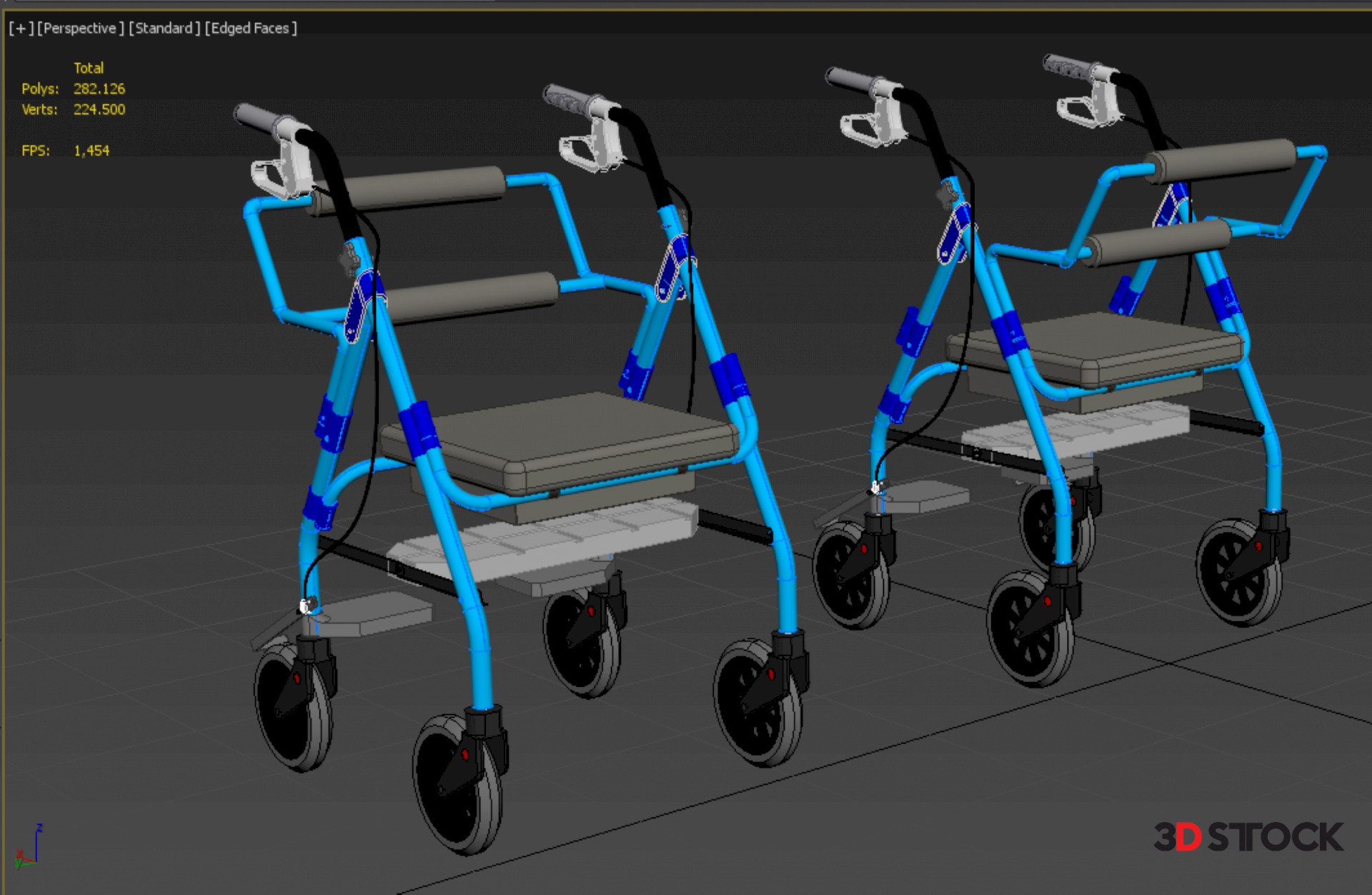Click the Total statistics header label
This screenshot has height=895, width=1372.
coord(89,68)
